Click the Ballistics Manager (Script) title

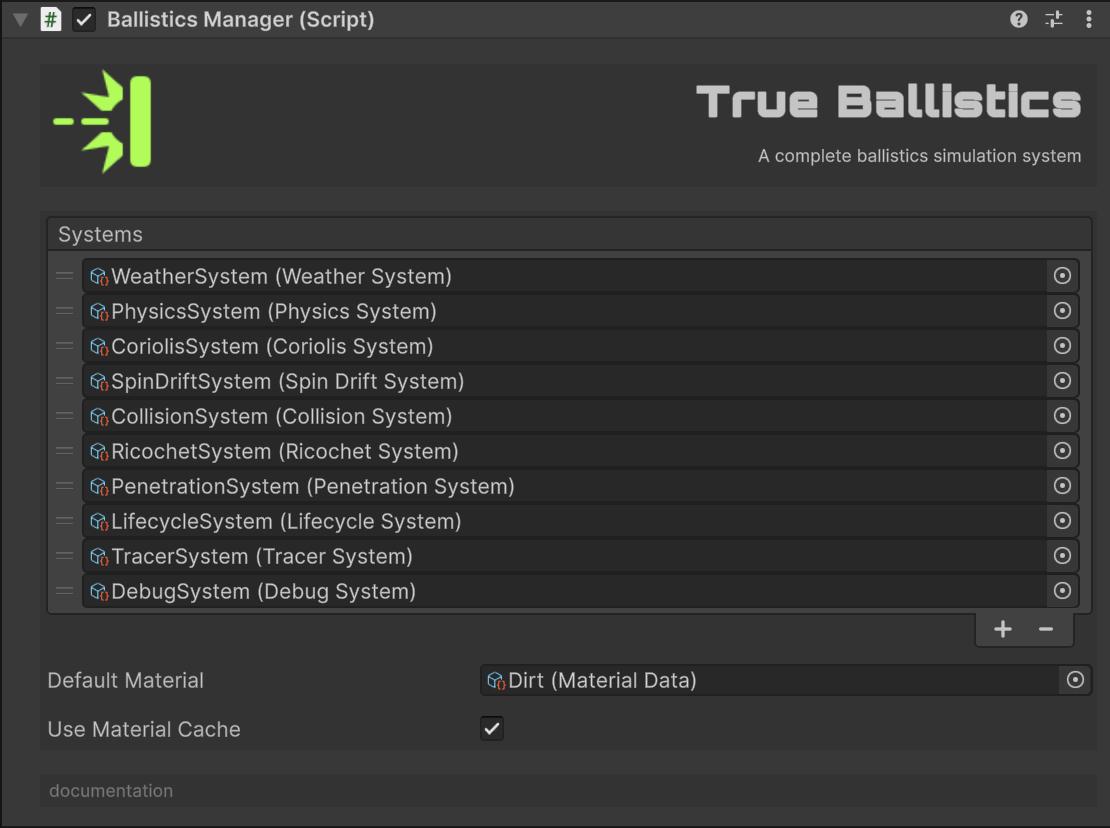(x=241, y=19)
